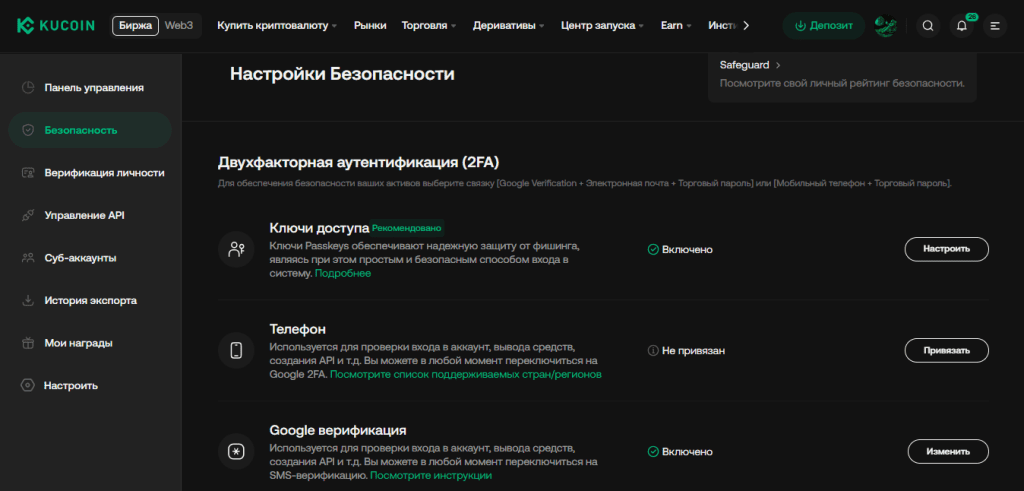Open the Подробнее link about Passkeys
The width and height of the screenshot is (1024, 491).
click(343, 274)
